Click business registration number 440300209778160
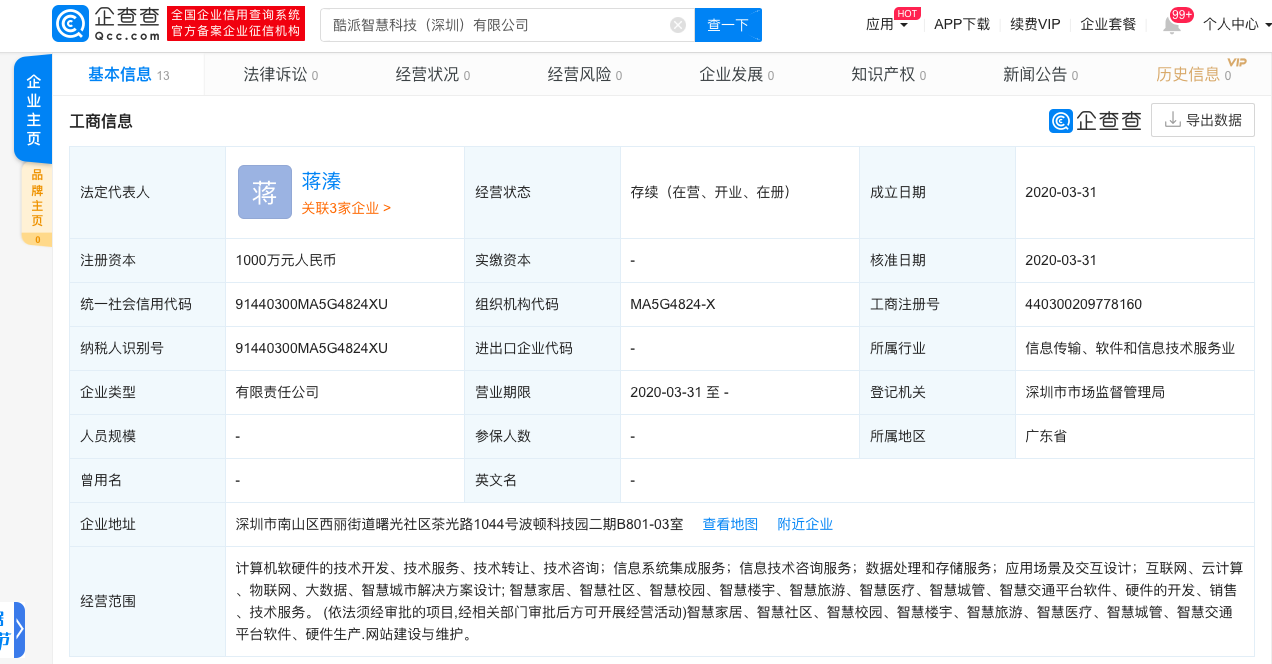This screenshot has width=1272, height=664. click(x=1083, y=304)
